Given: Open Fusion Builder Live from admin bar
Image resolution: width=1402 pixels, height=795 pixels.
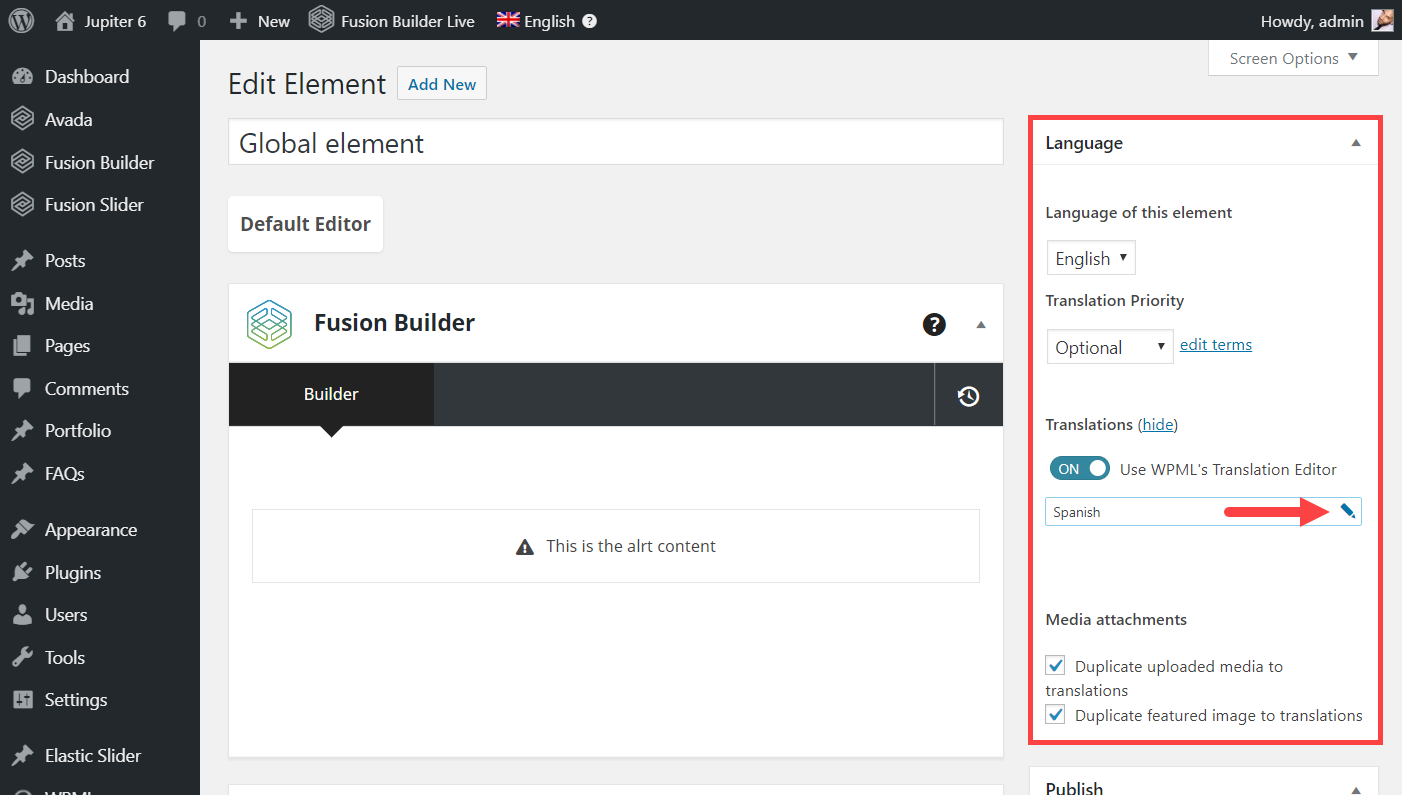Looking at the screenshot, I should pyautogui.click(x=391, y=20).
